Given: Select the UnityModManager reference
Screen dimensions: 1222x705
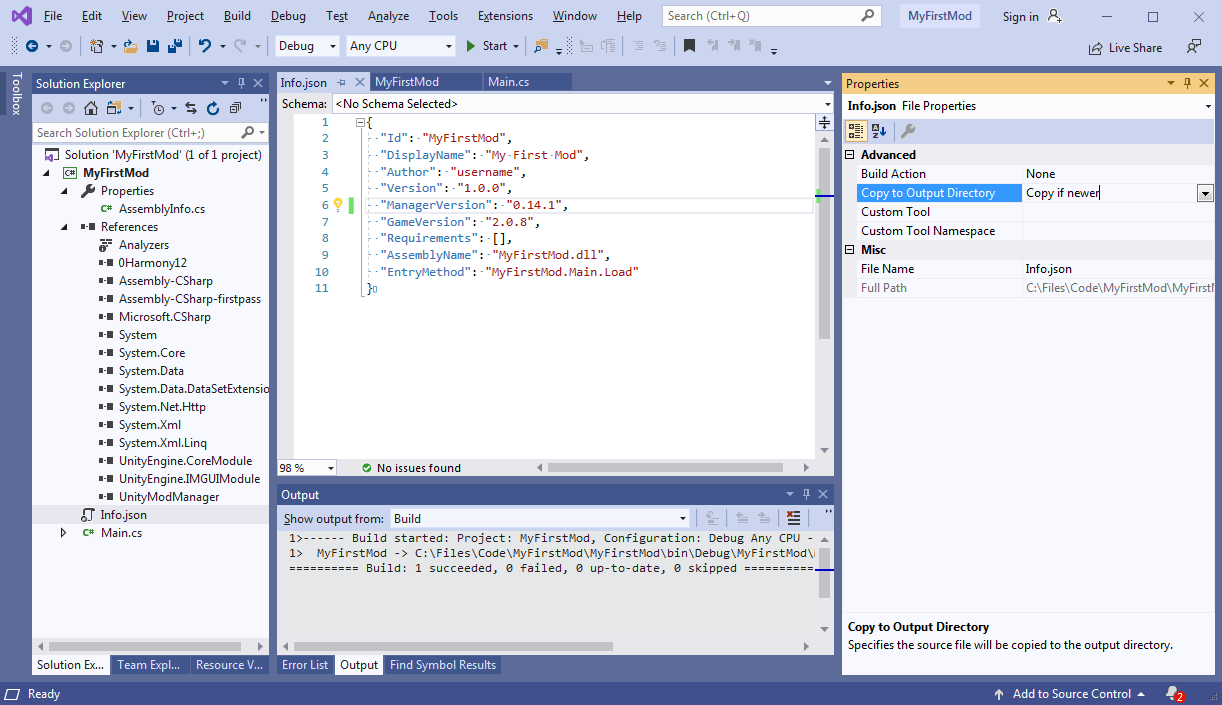Looking at the screenshot, I should (169, 497).
